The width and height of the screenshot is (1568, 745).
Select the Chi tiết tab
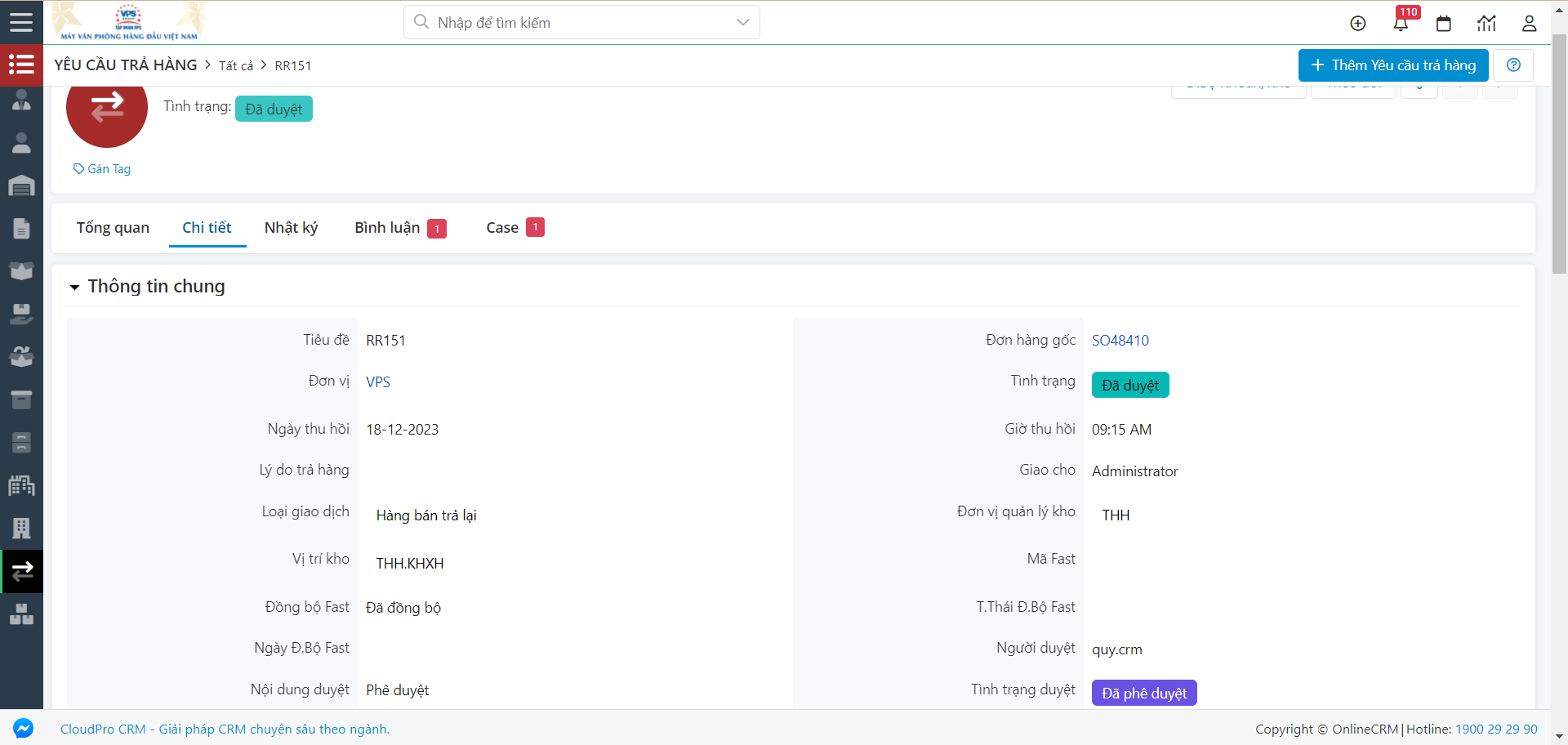(207, 228)
